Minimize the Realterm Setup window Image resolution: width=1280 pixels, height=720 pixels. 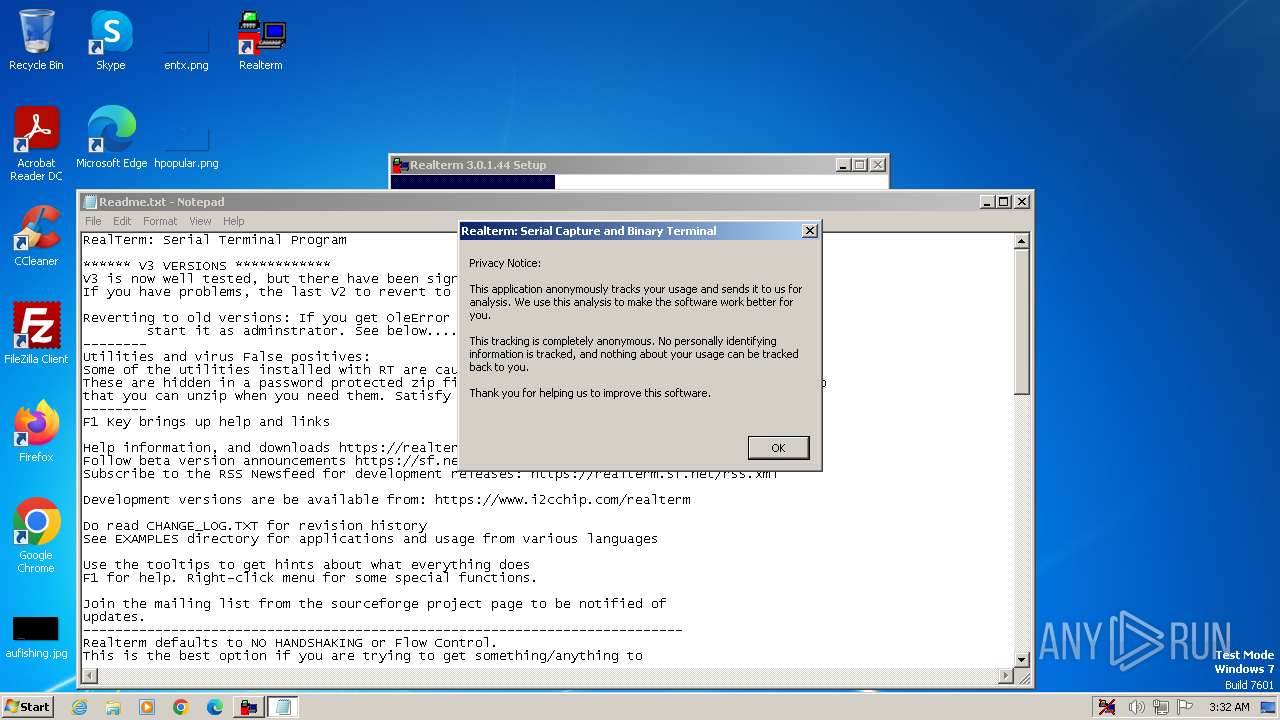coord(843,165)
